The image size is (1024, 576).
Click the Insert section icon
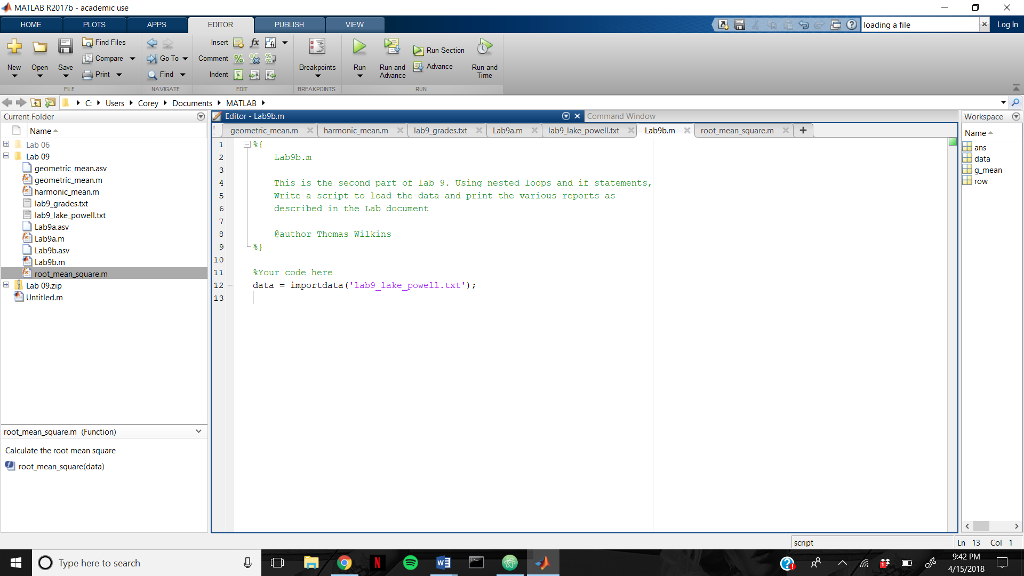pos(238,42)
